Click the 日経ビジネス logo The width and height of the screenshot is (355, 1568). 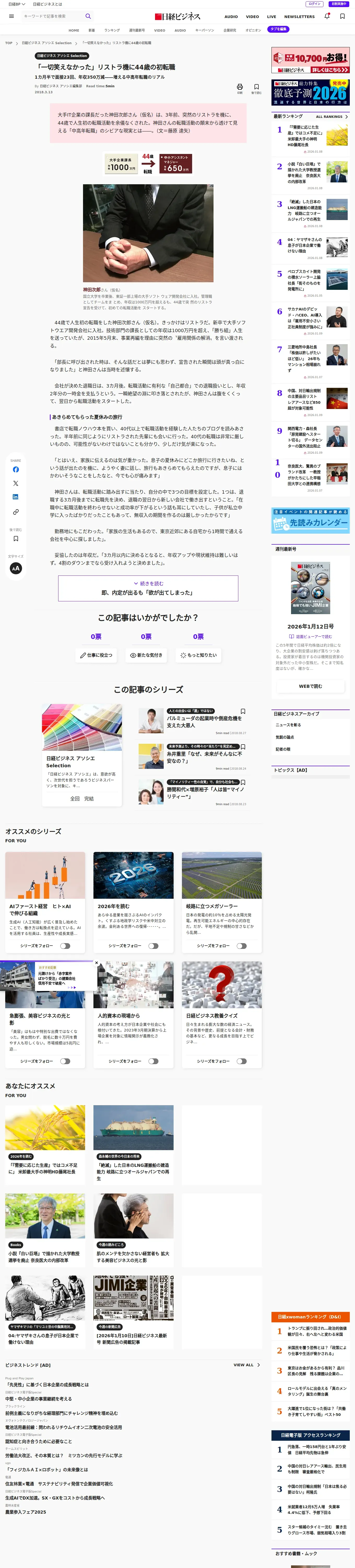[177, 16]
